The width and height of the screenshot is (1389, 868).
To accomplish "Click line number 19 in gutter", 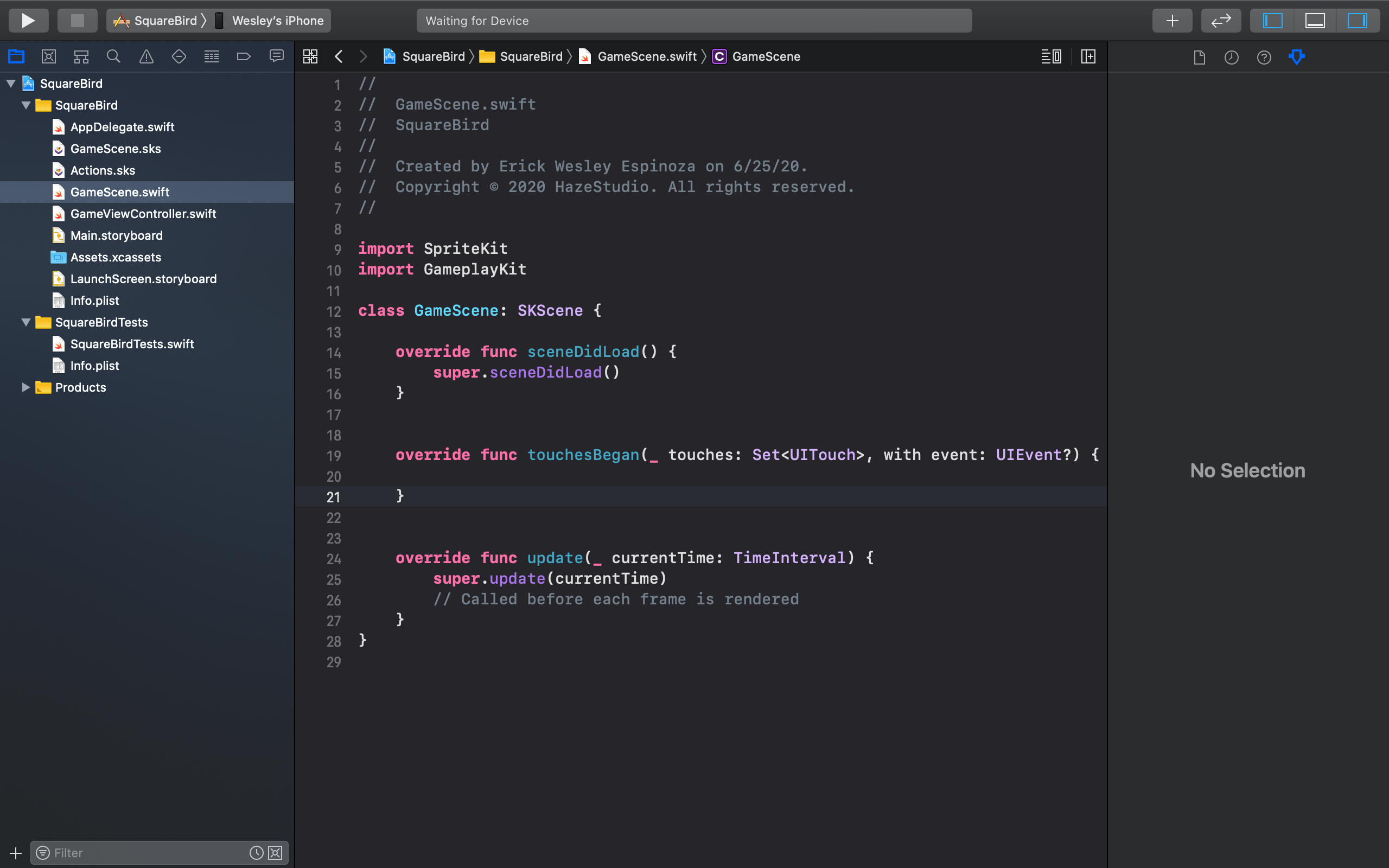I will tap(334, 456).
